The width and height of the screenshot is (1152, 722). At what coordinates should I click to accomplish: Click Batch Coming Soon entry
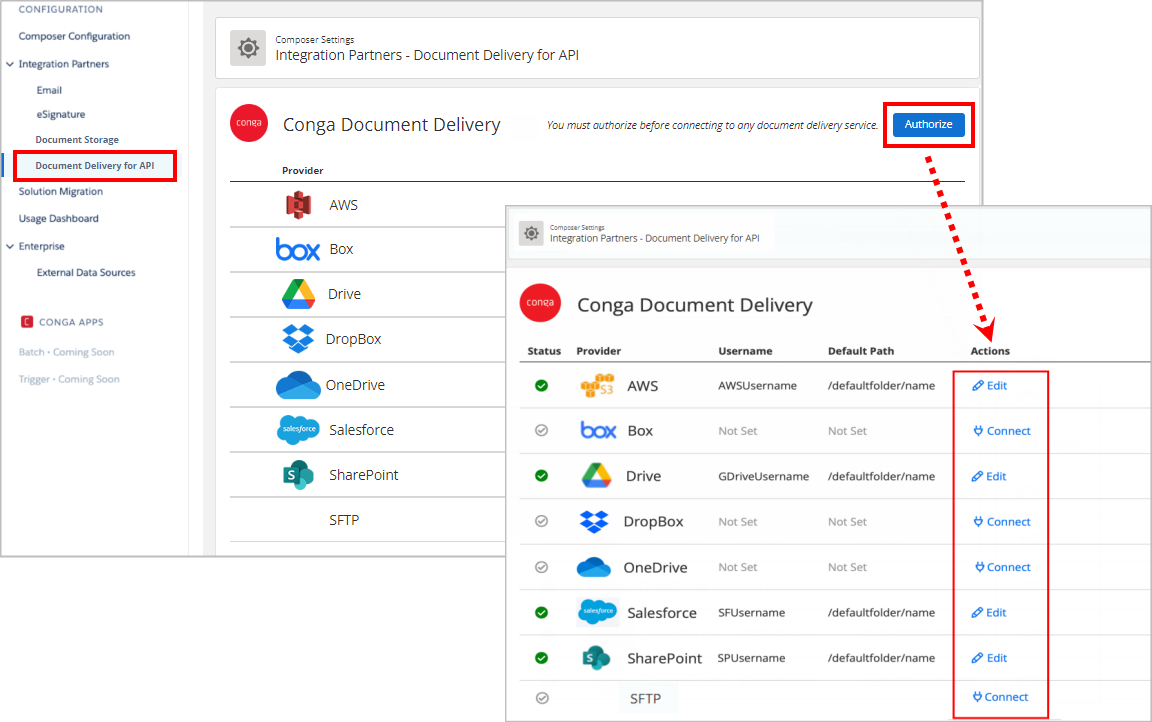(x=66, y=352)
